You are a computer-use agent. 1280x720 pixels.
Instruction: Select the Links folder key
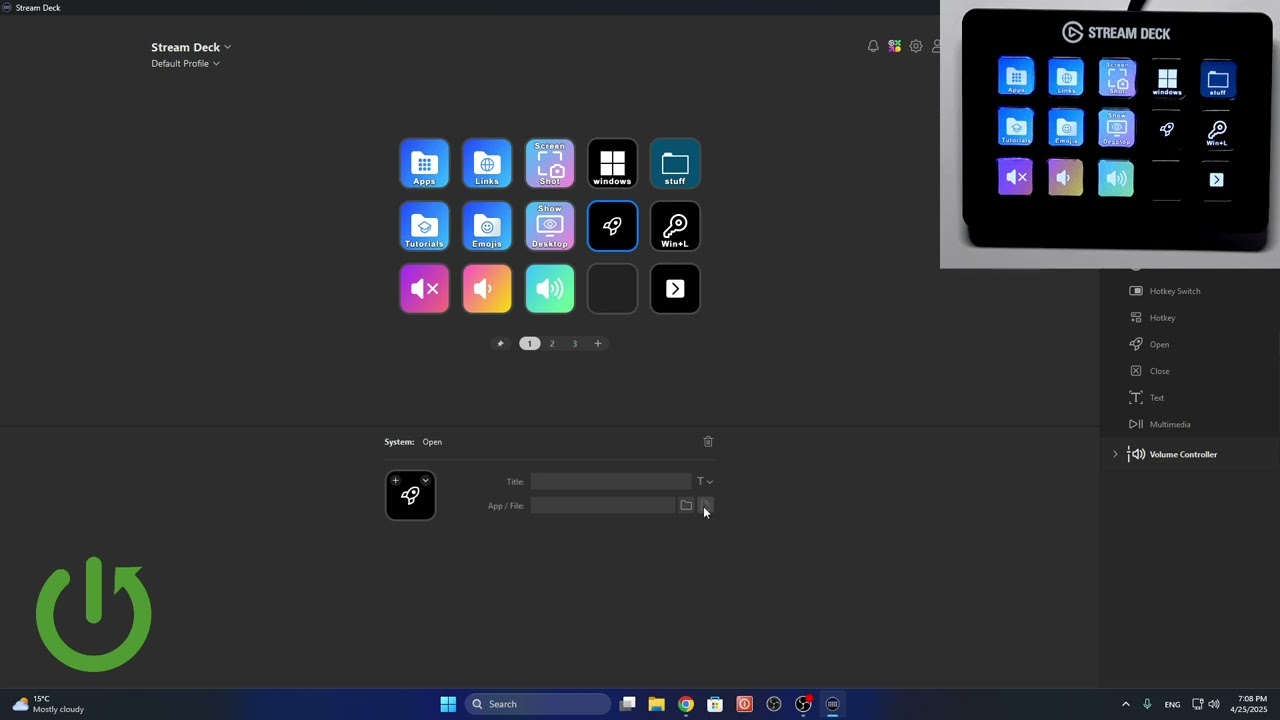[487, 163]
